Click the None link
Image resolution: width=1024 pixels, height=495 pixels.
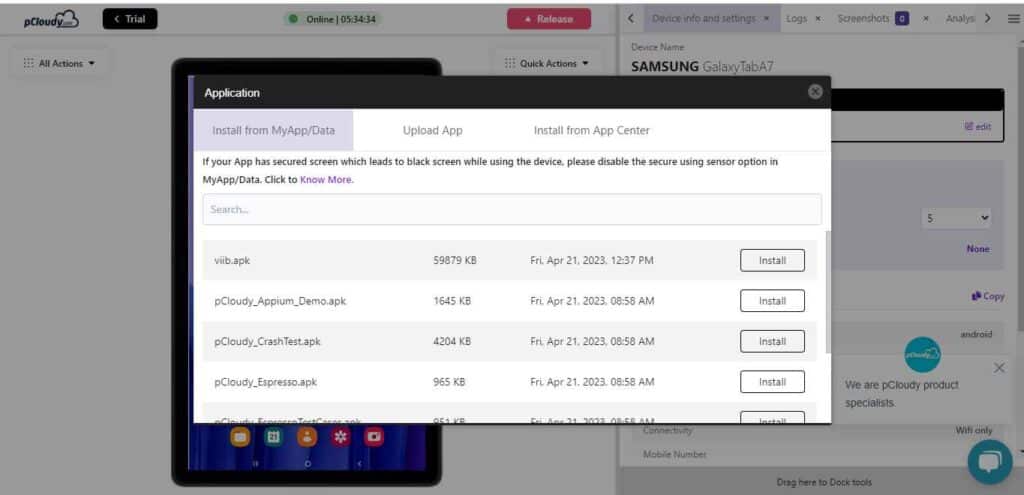pos(978,249)
